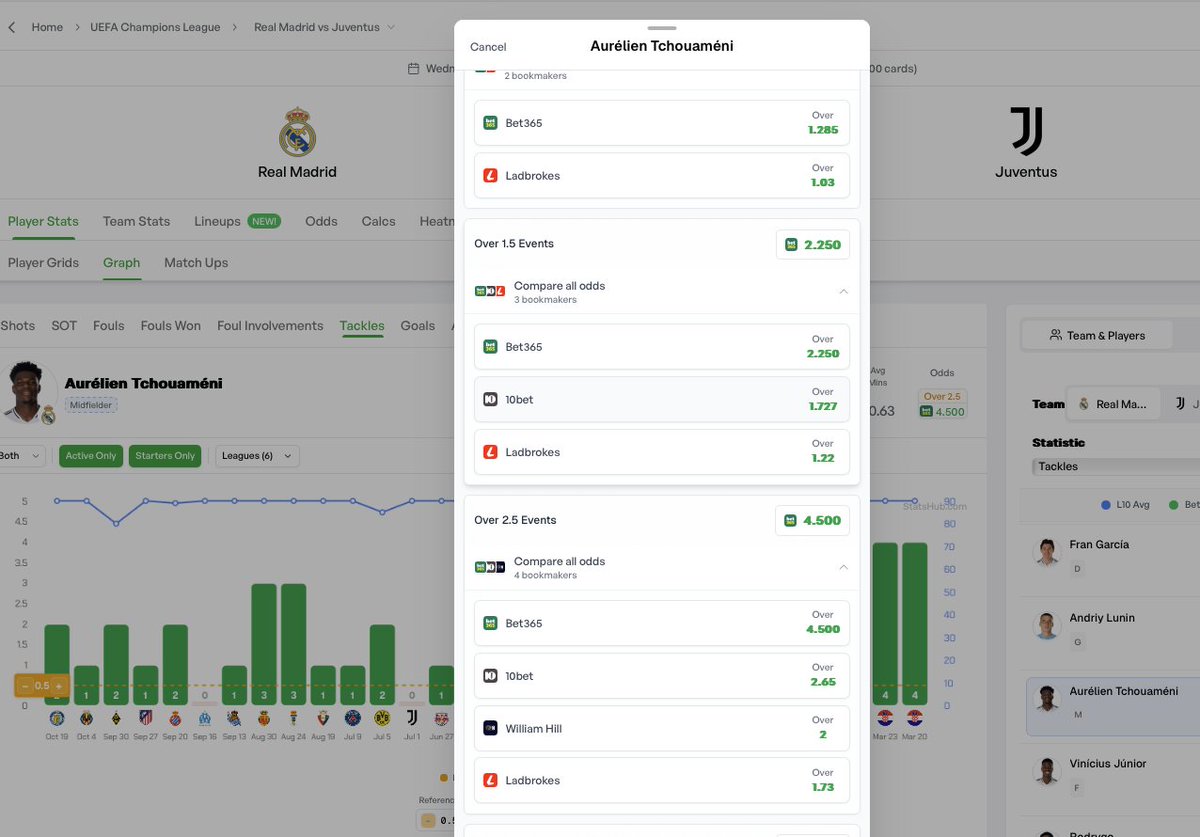Click the Juventus club logo
Viewport: 1200px width, 837px height.
point(1026,133)
